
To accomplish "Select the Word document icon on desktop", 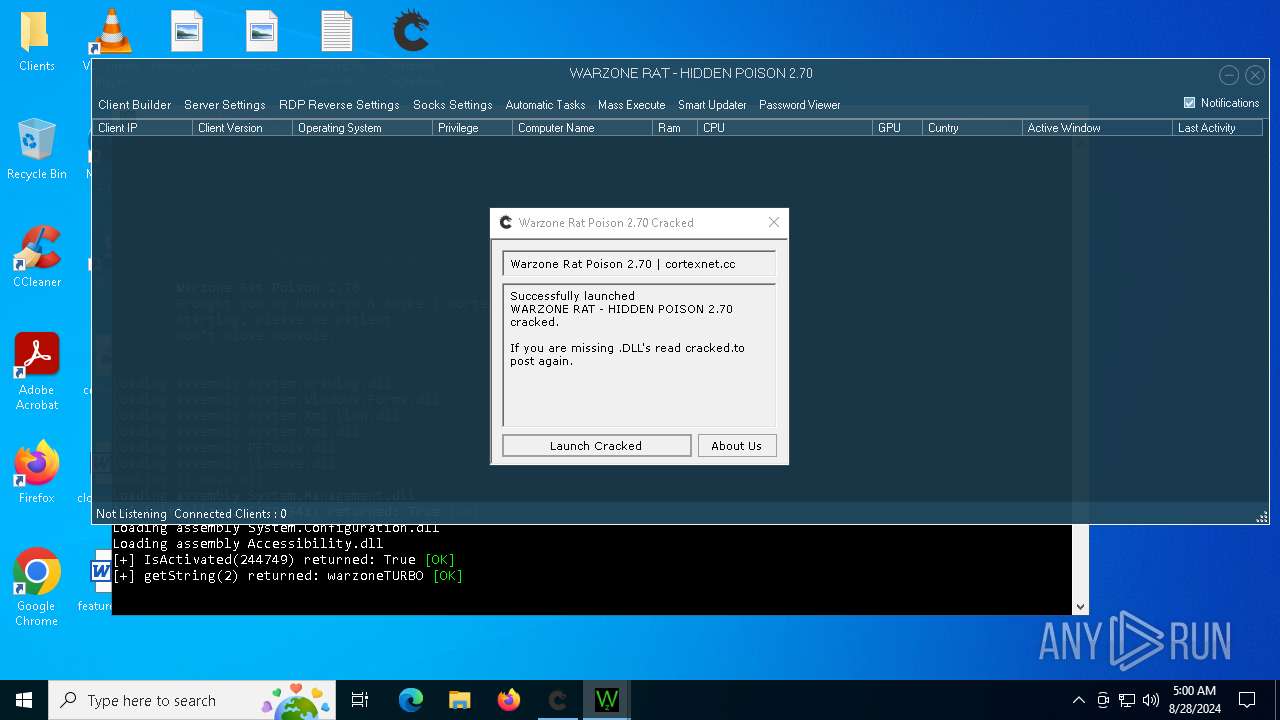I will pos(100,572).
